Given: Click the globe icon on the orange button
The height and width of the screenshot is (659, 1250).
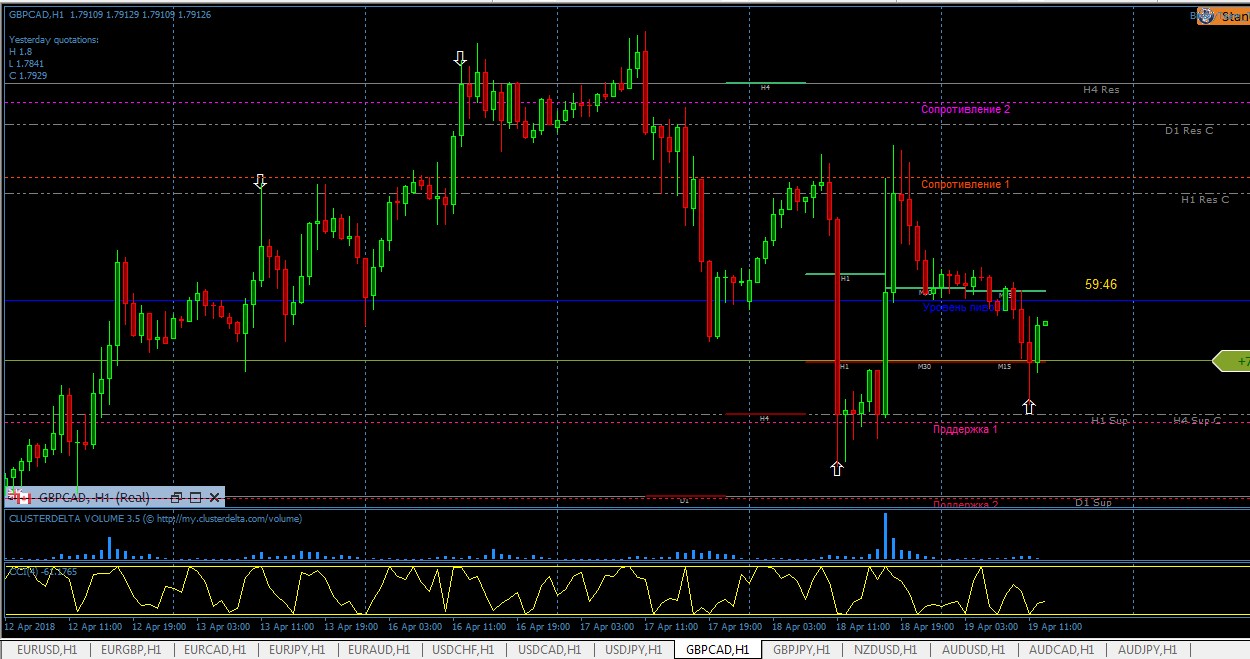Looking at the screenshot, I should click(x=1206, y=16).
